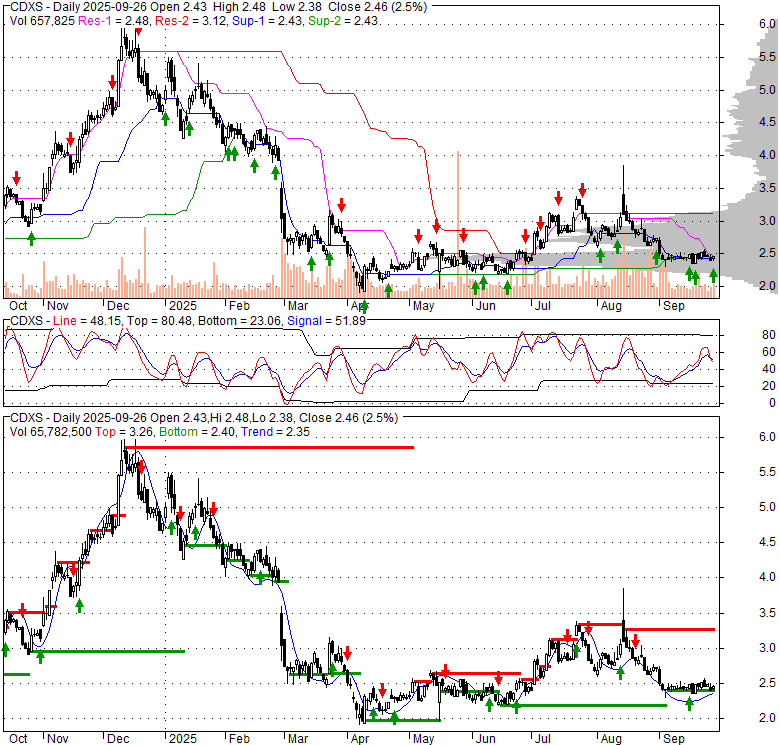
Task: Click Jul on the trend chart's time axis
Action: point(542,739)
